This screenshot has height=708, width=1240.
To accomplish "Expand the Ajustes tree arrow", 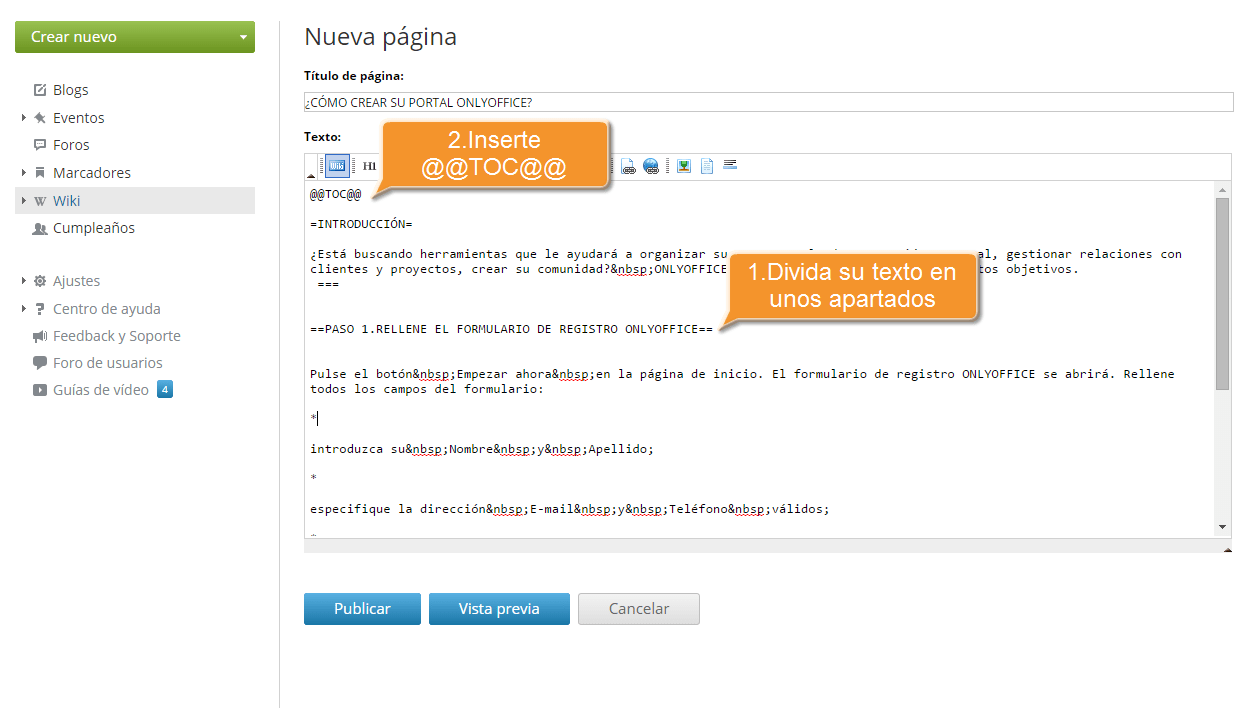I will (23, 281).
